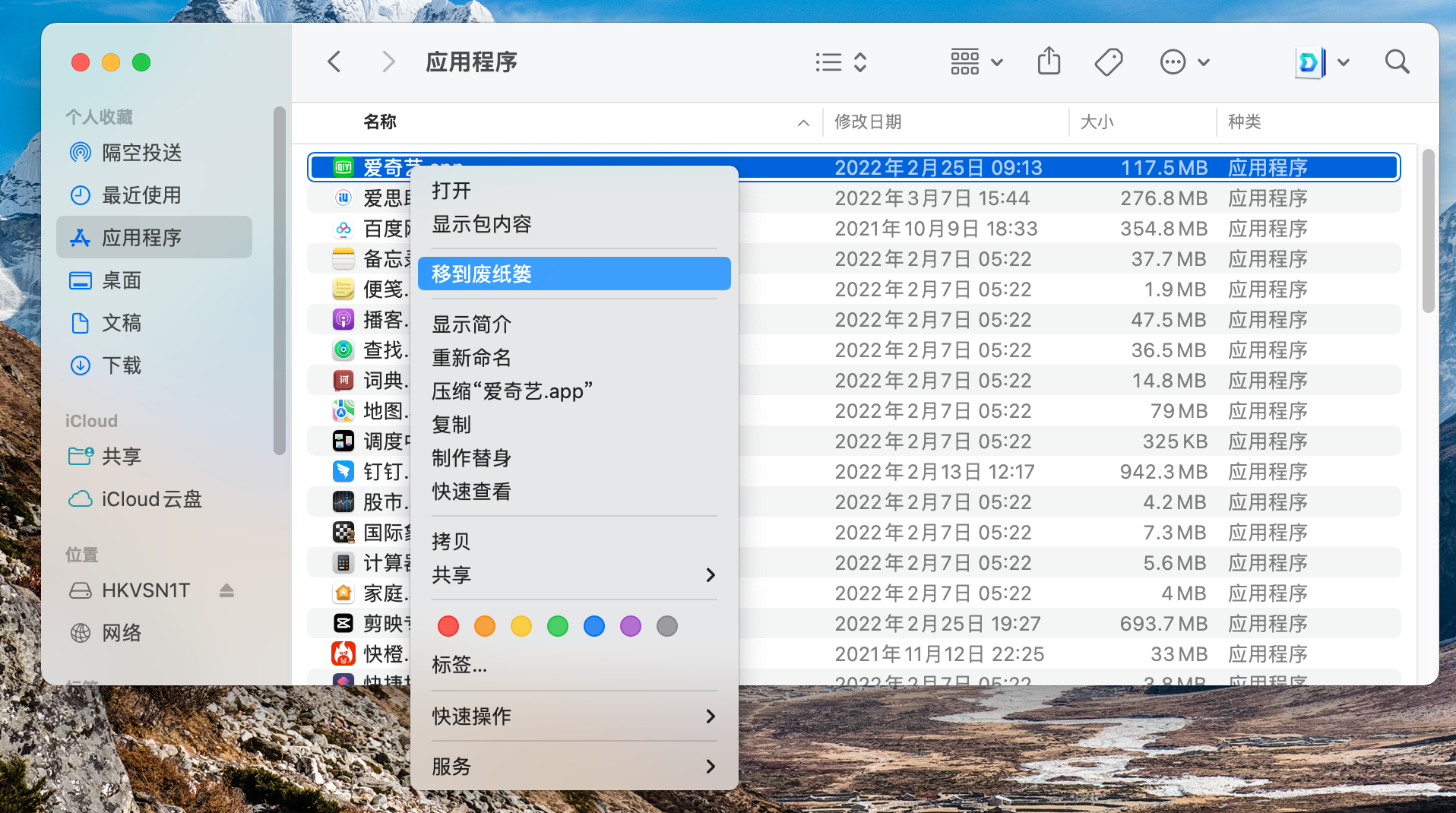
Task: Click the Search magnifier icon
Action: pos(1397,62)
